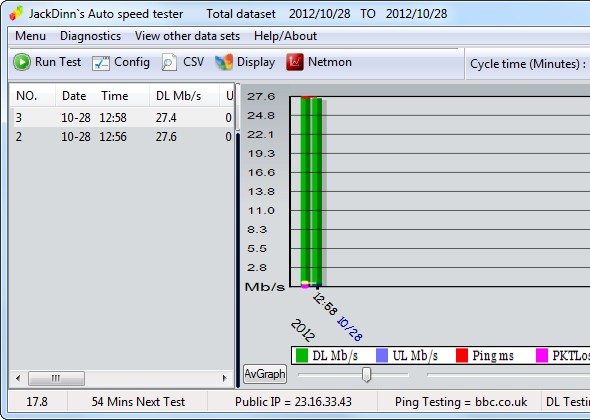Click the 27.6 value on graph axis

point(261,96)
